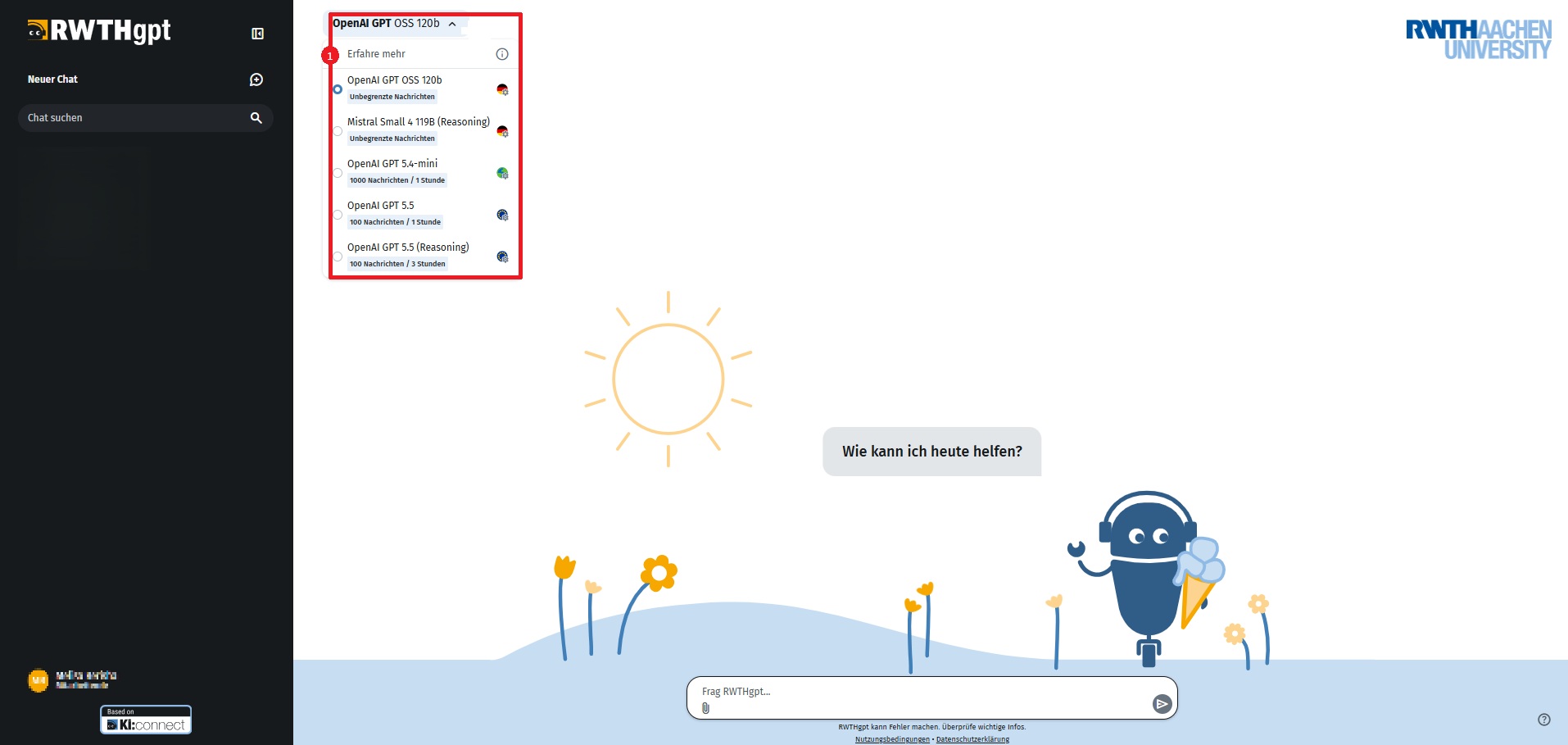Click the RWTH Aachen University logo
1568x745 pixels.
[1479, 39]
